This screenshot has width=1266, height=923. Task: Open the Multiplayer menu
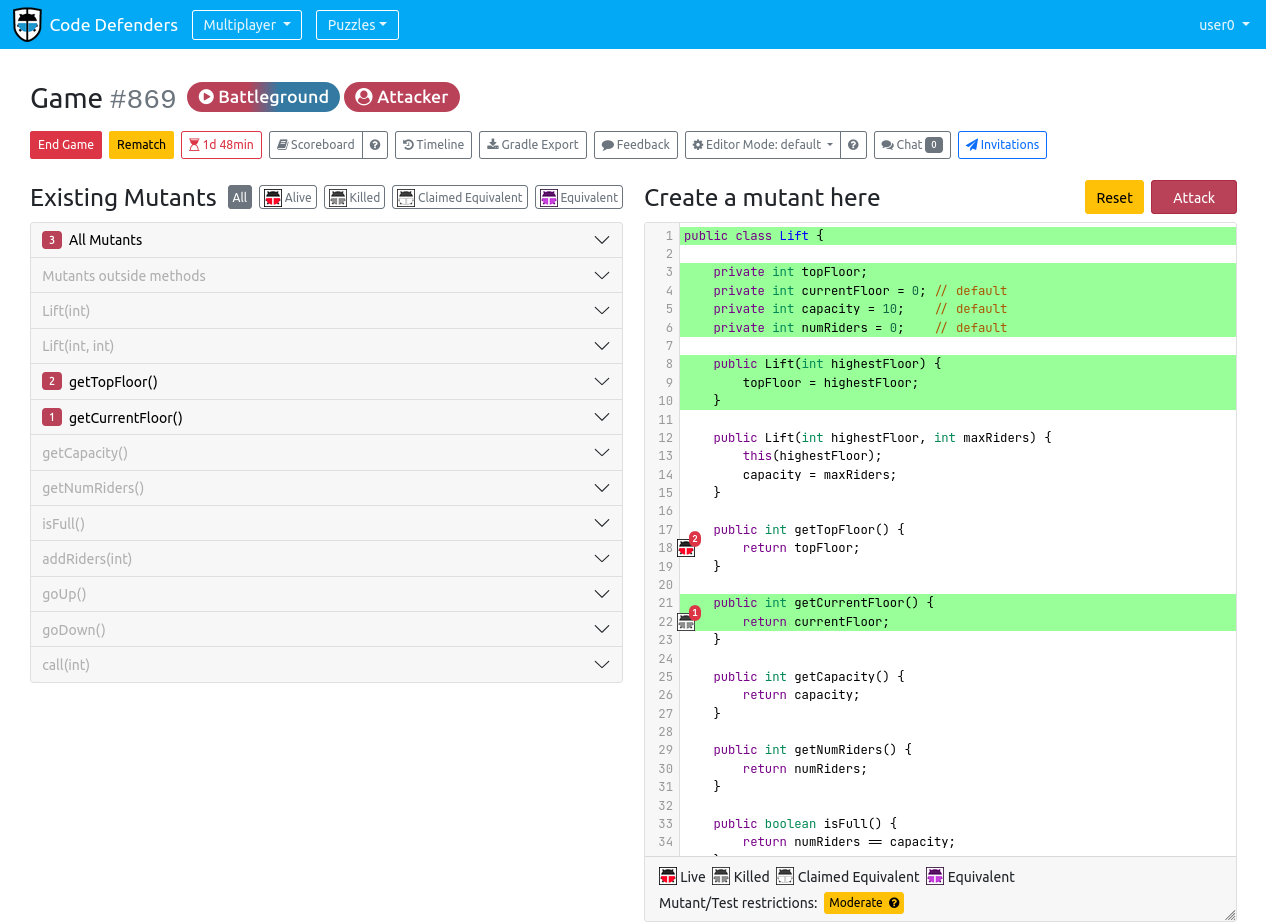[x=246, y=25]
